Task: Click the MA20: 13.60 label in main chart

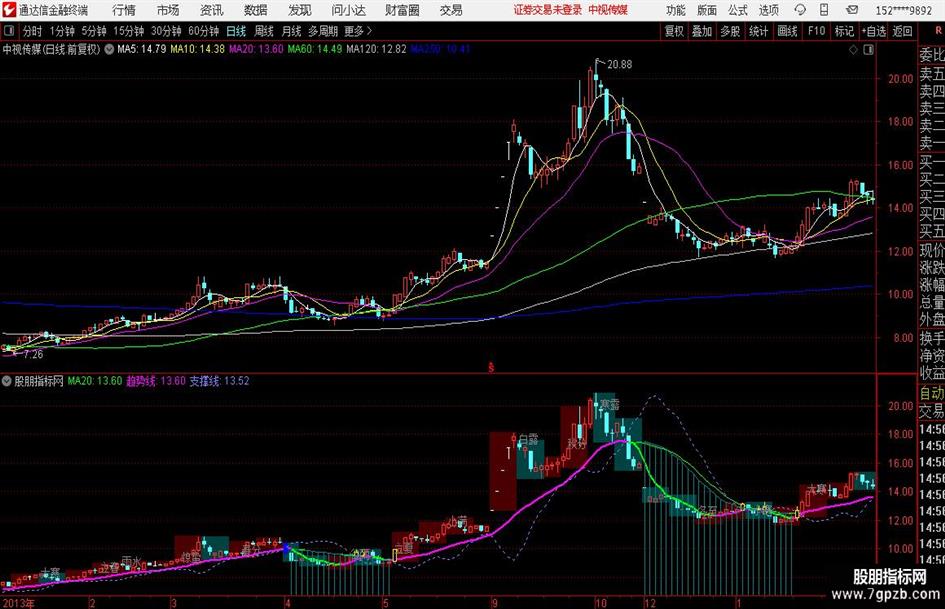Action: pos(256,49)
